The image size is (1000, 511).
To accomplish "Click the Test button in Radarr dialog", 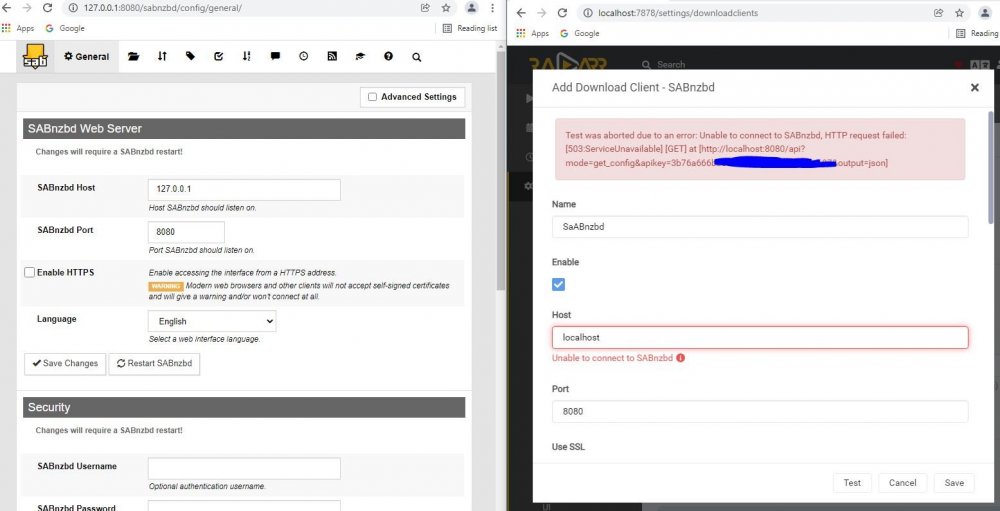I will click(x=852, y=483).
